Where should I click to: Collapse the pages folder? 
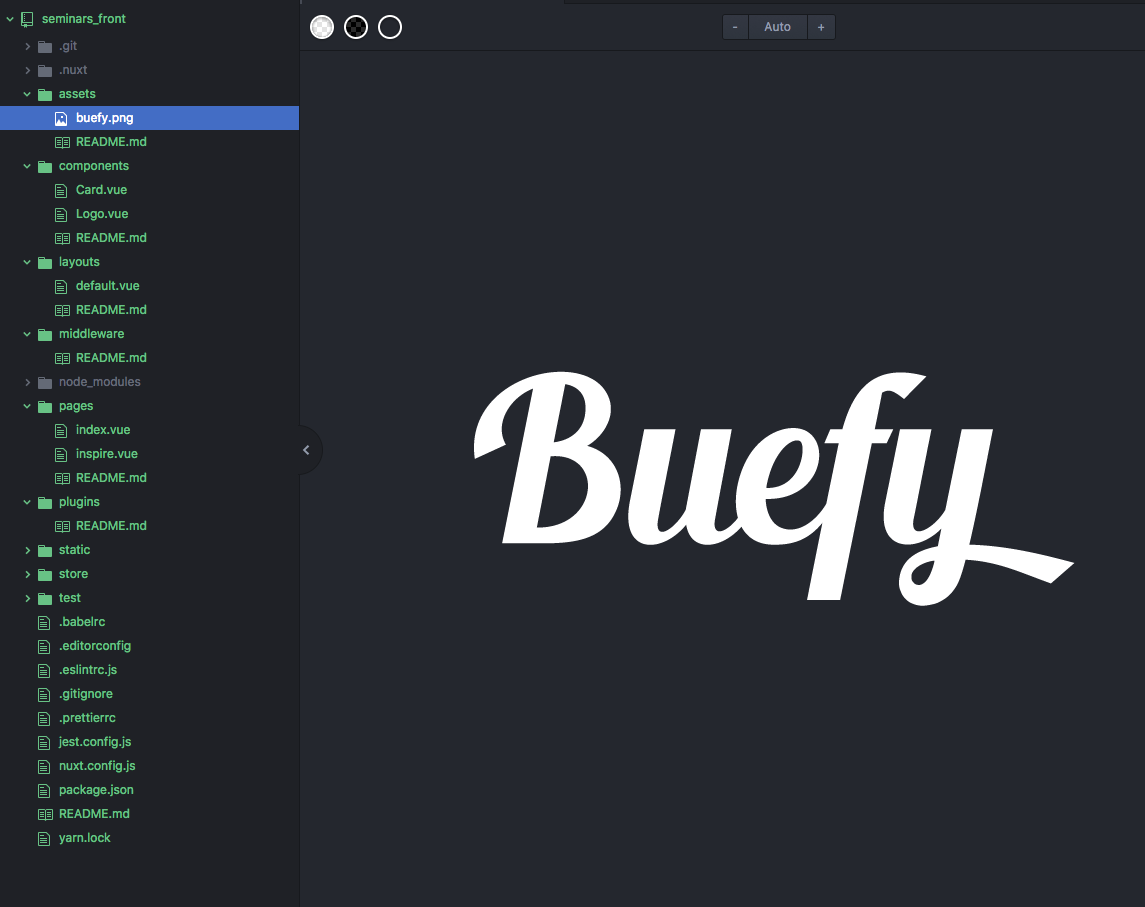click(x=28, y=406)
